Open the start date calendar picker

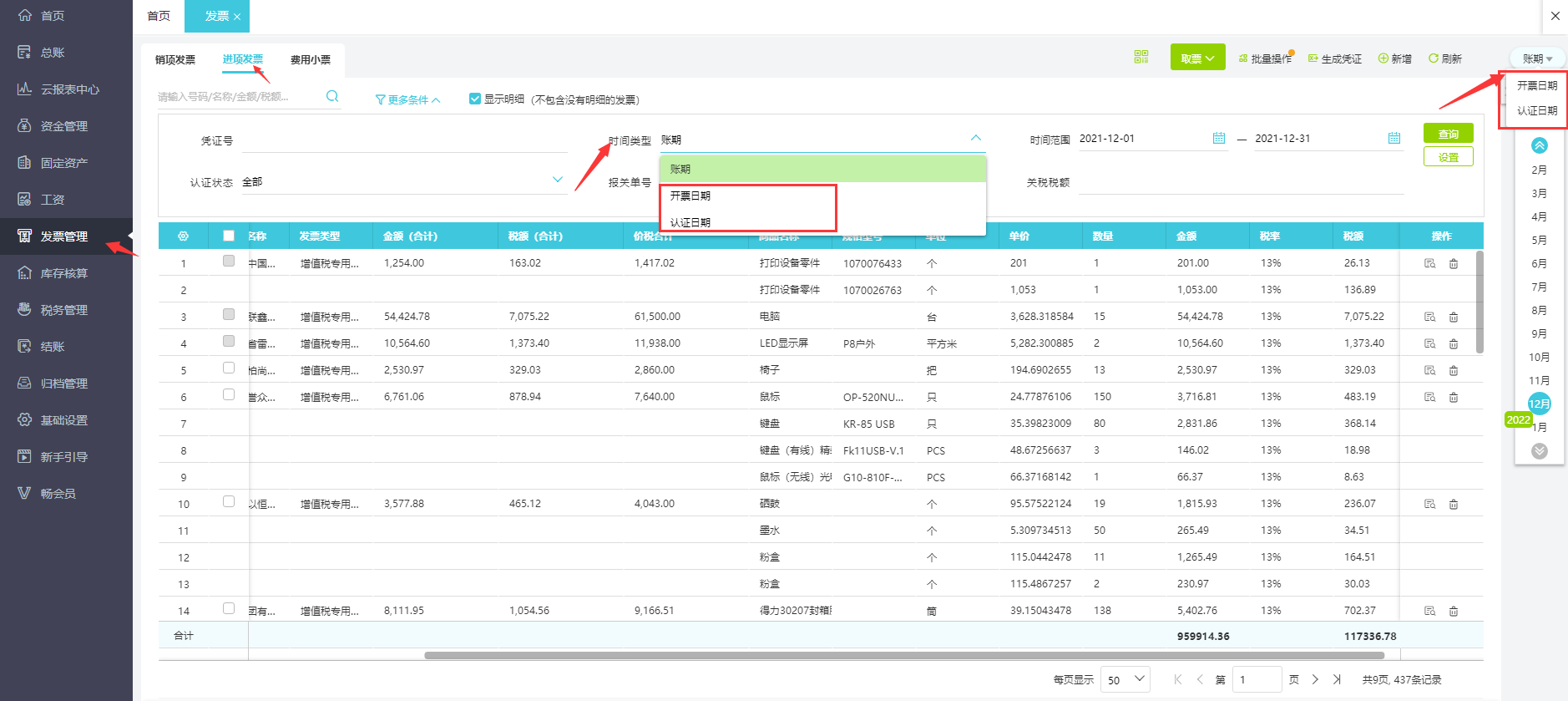click(1219, 138)
